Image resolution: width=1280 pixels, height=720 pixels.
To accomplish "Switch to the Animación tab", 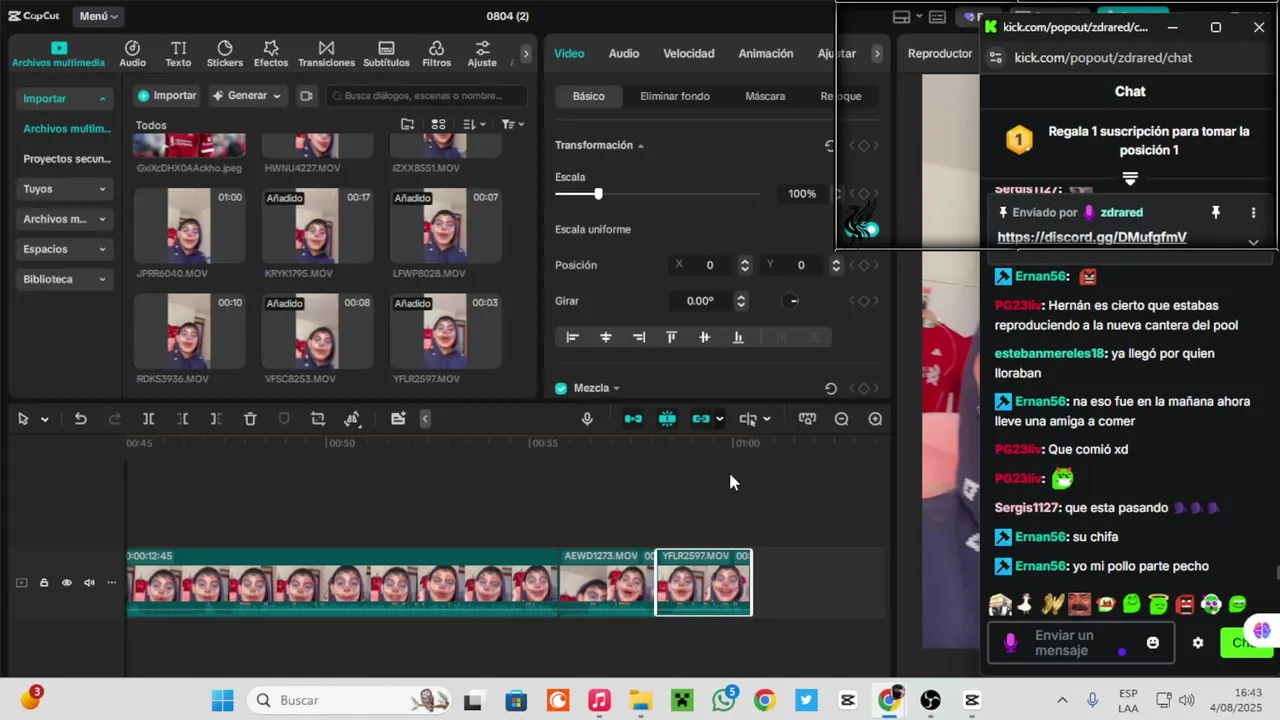I will [766, 53].
